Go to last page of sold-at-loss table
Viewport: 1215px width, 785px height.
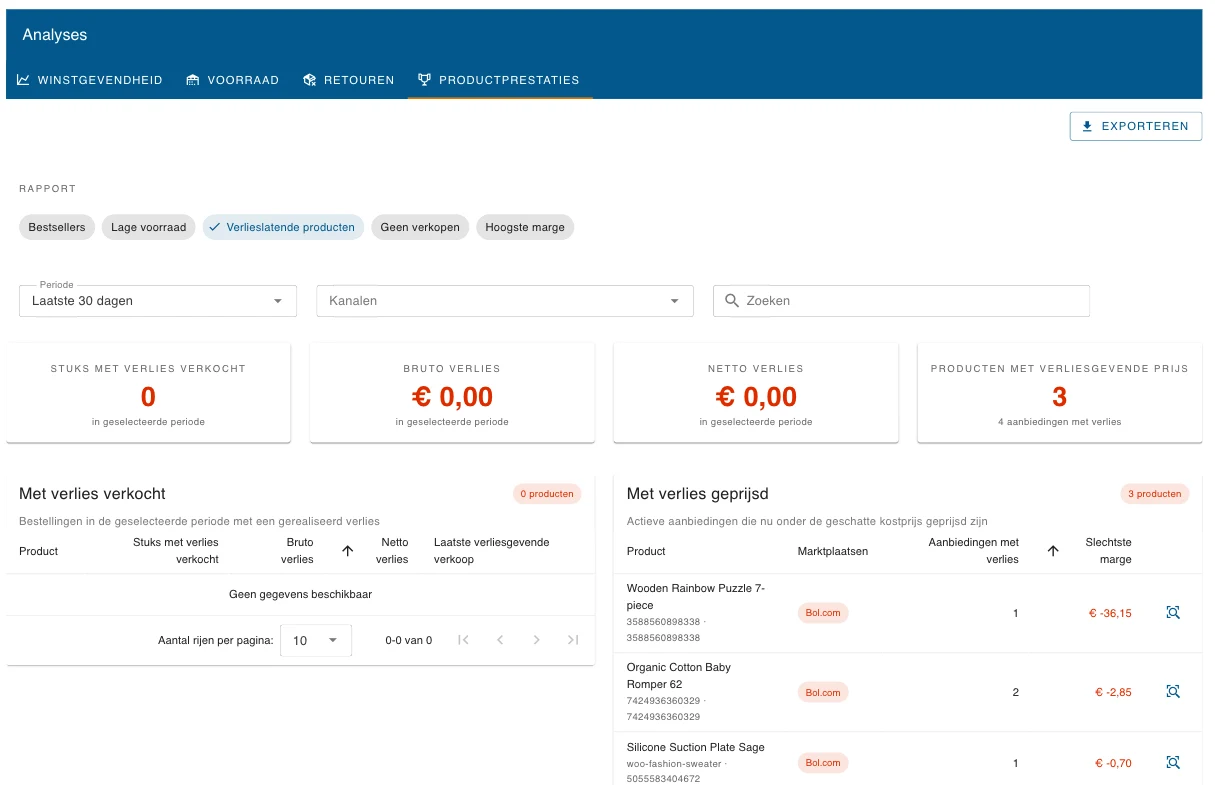[x=573, y=640]
